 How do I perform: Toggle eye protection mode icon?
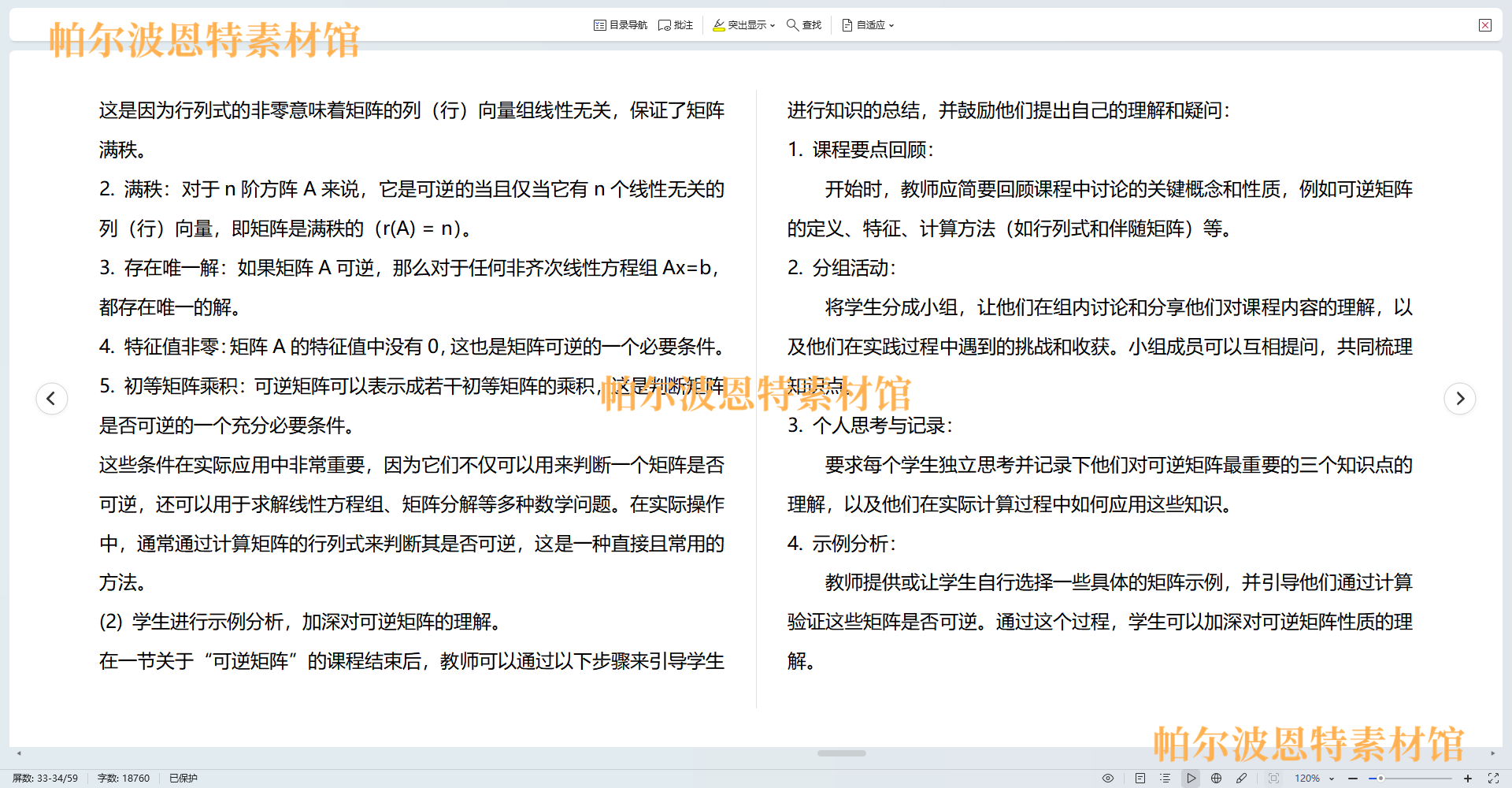[1108, 778]
